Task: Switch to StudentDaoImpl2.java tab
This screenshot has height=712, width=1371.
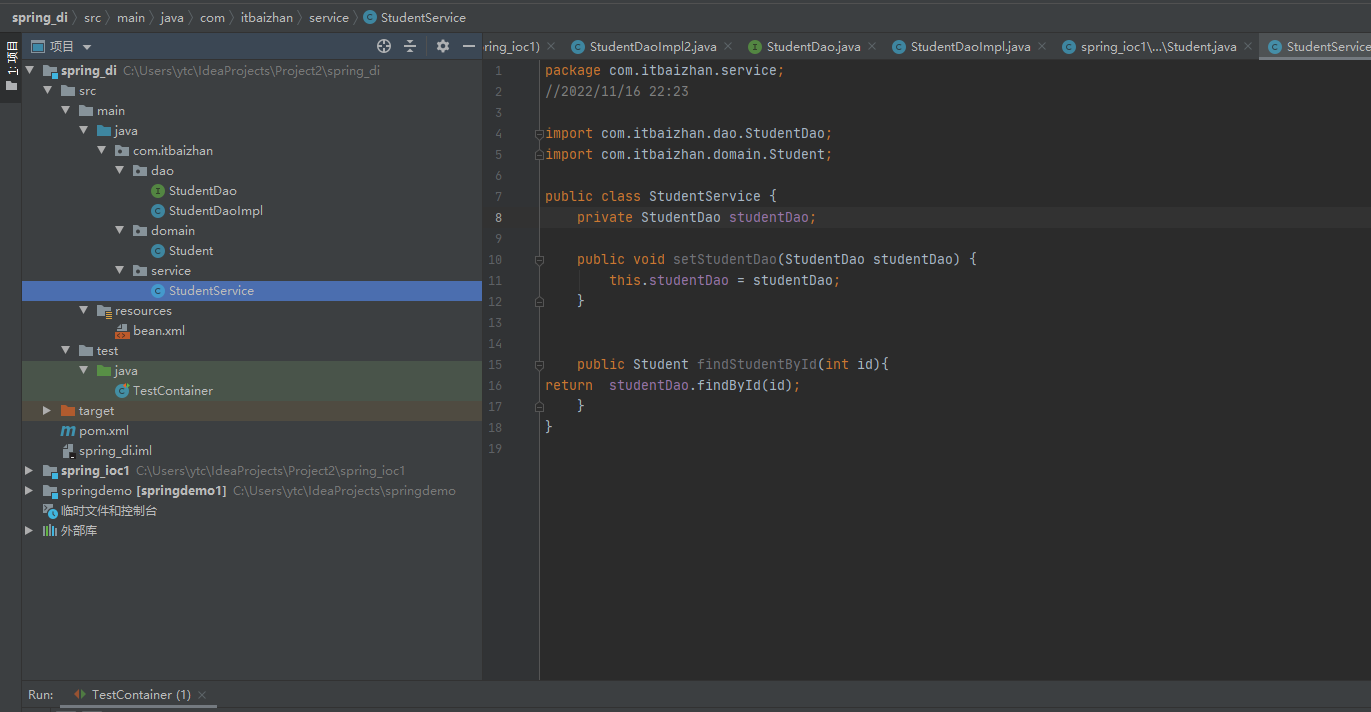Action: 652,46
